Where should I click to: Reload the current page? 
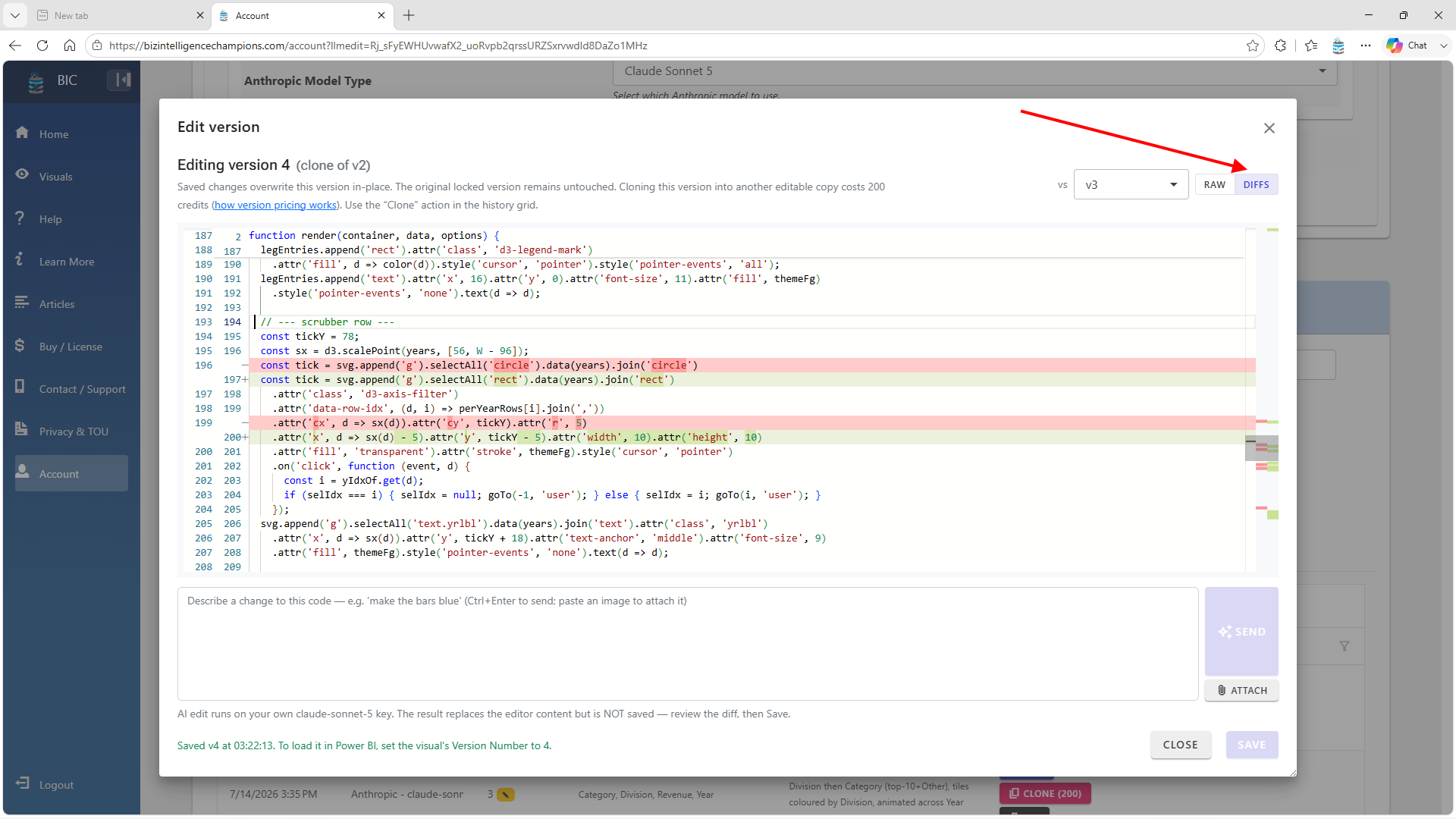42,45
